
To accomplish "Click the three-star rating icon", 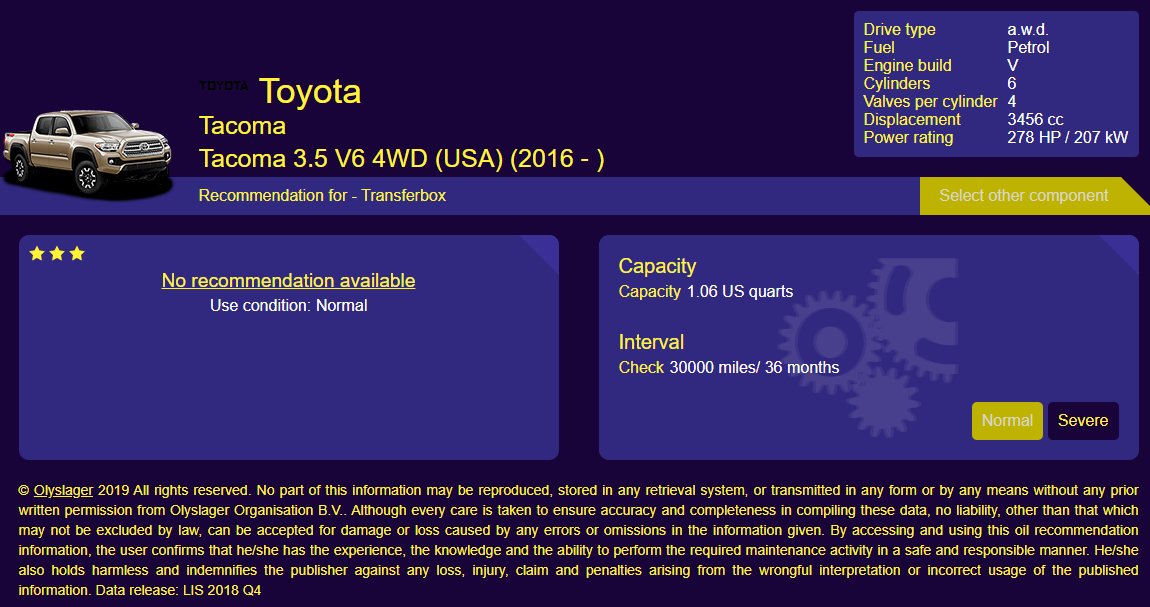I will click(x=57, y=254).
